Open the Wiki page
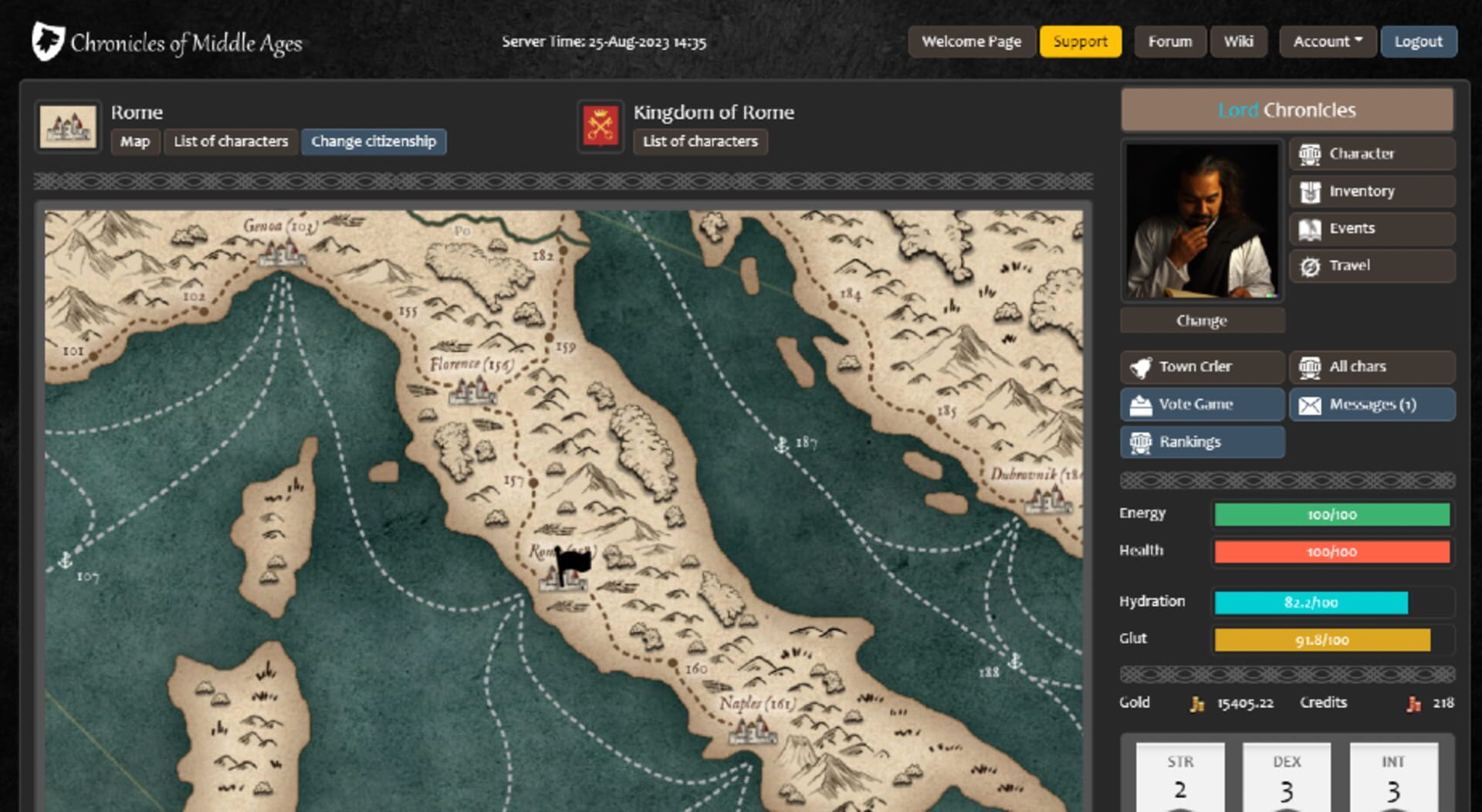 coord(1238,42)
